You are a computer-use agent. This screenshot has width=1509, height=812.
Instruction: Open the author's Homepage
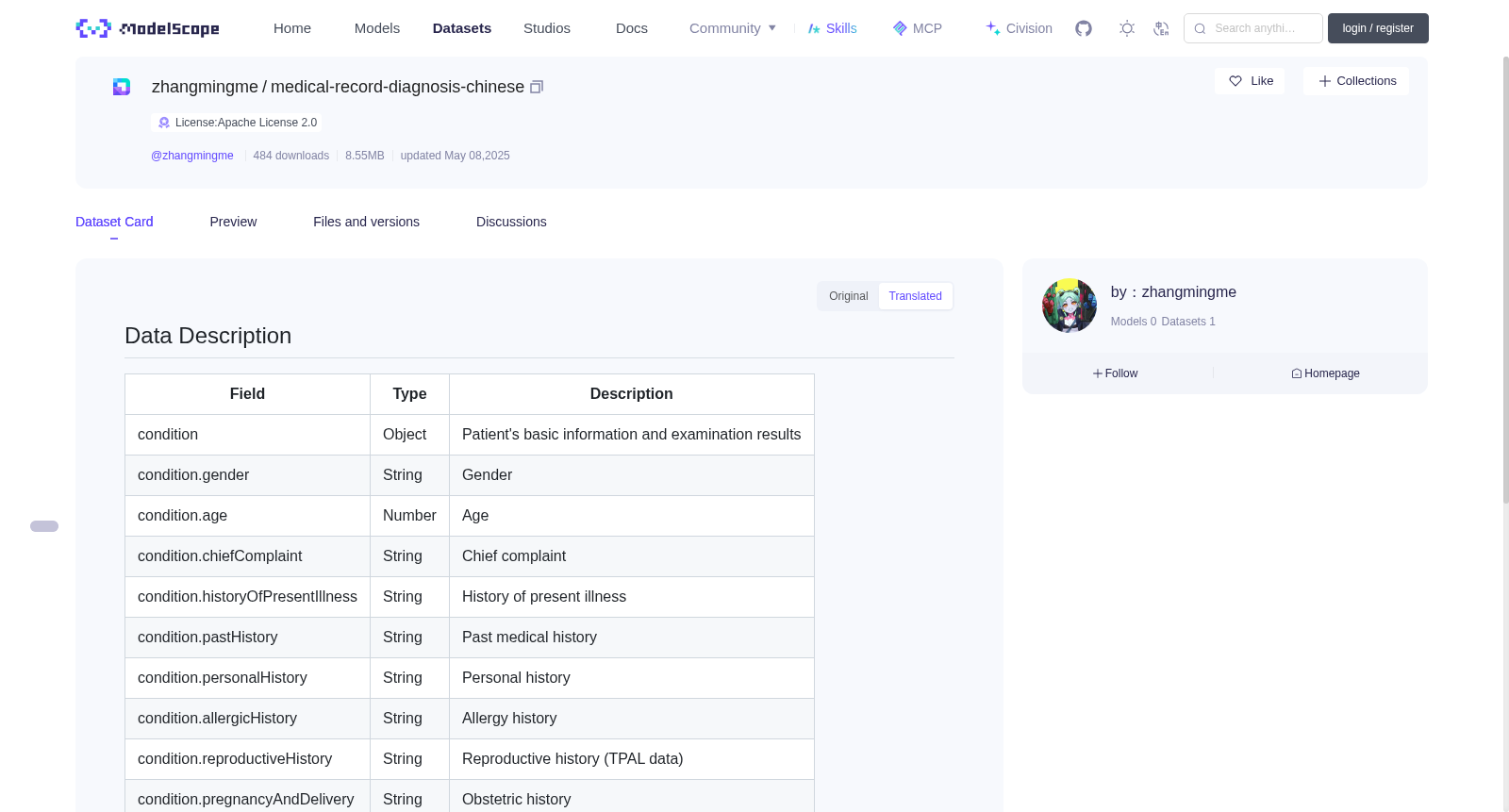coord(1325,373)
